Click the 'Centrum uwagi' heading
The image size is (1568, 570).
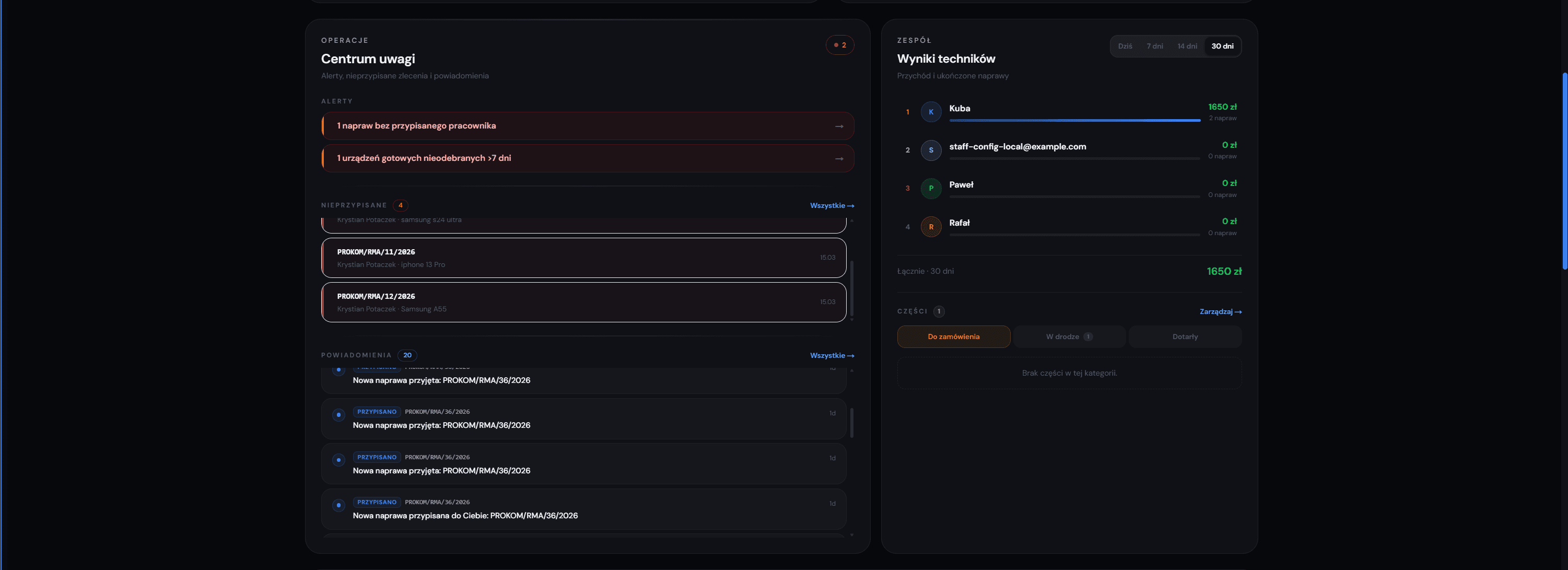(x=368, y=59)
